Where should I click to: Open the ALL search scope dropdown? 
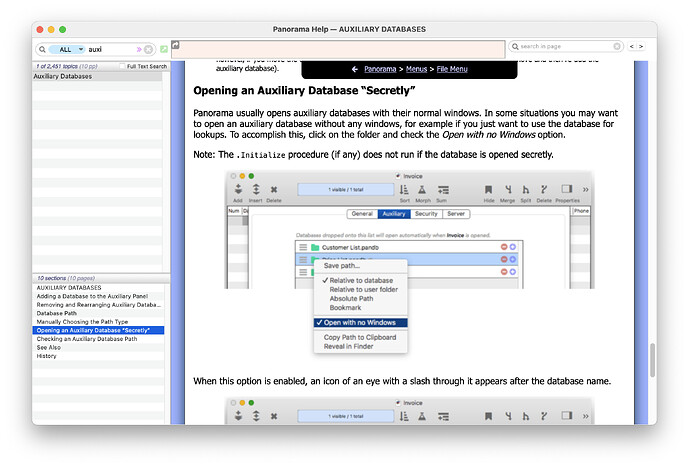coord(68,48)
